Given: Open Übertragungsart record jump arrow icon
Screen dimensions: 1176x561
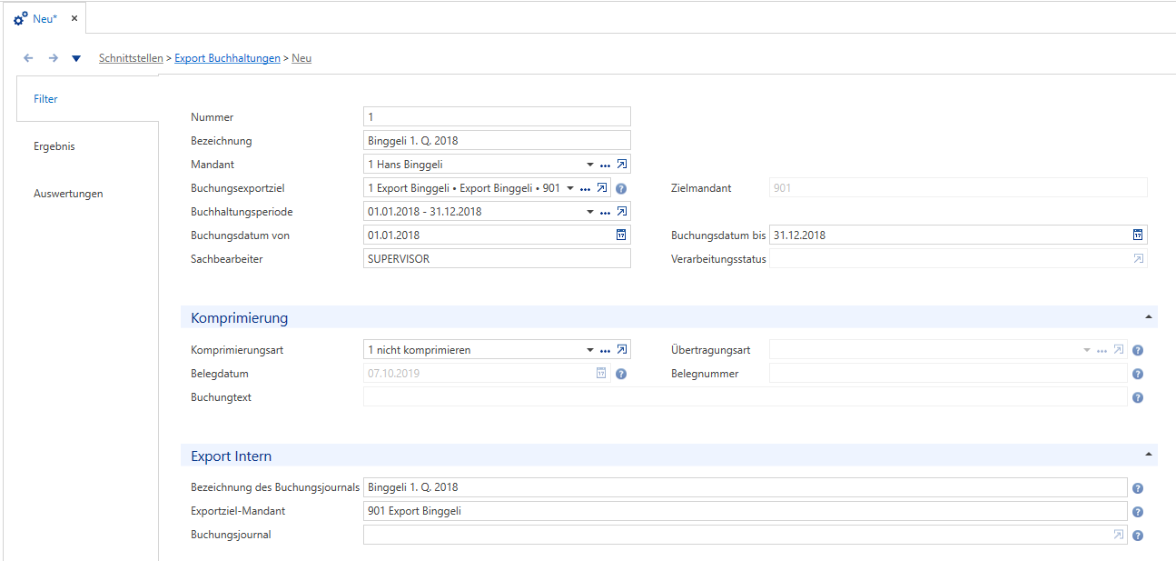Looking at the screenshot, I should 1118,350.
